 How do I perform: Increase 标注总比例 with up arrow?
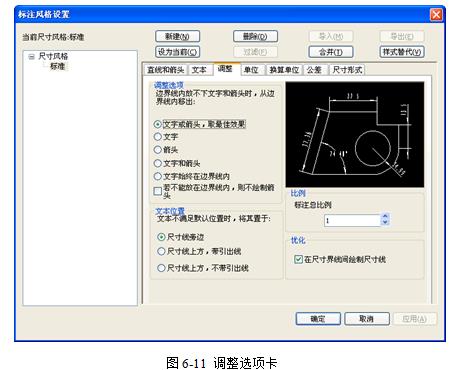[385, 217]
